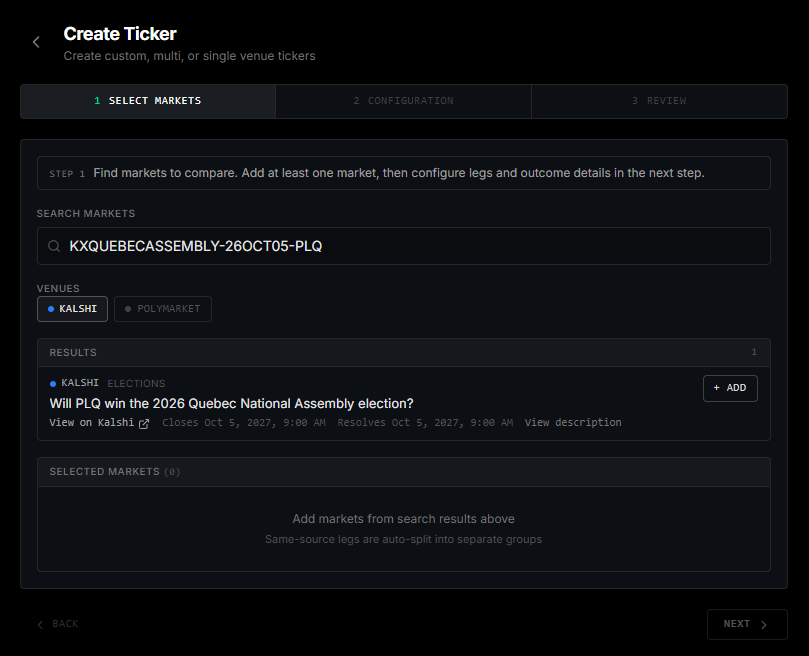Screen dimensions: 809x656
Task: Go back using the header chevron arrow
Action: pos(36,42)
